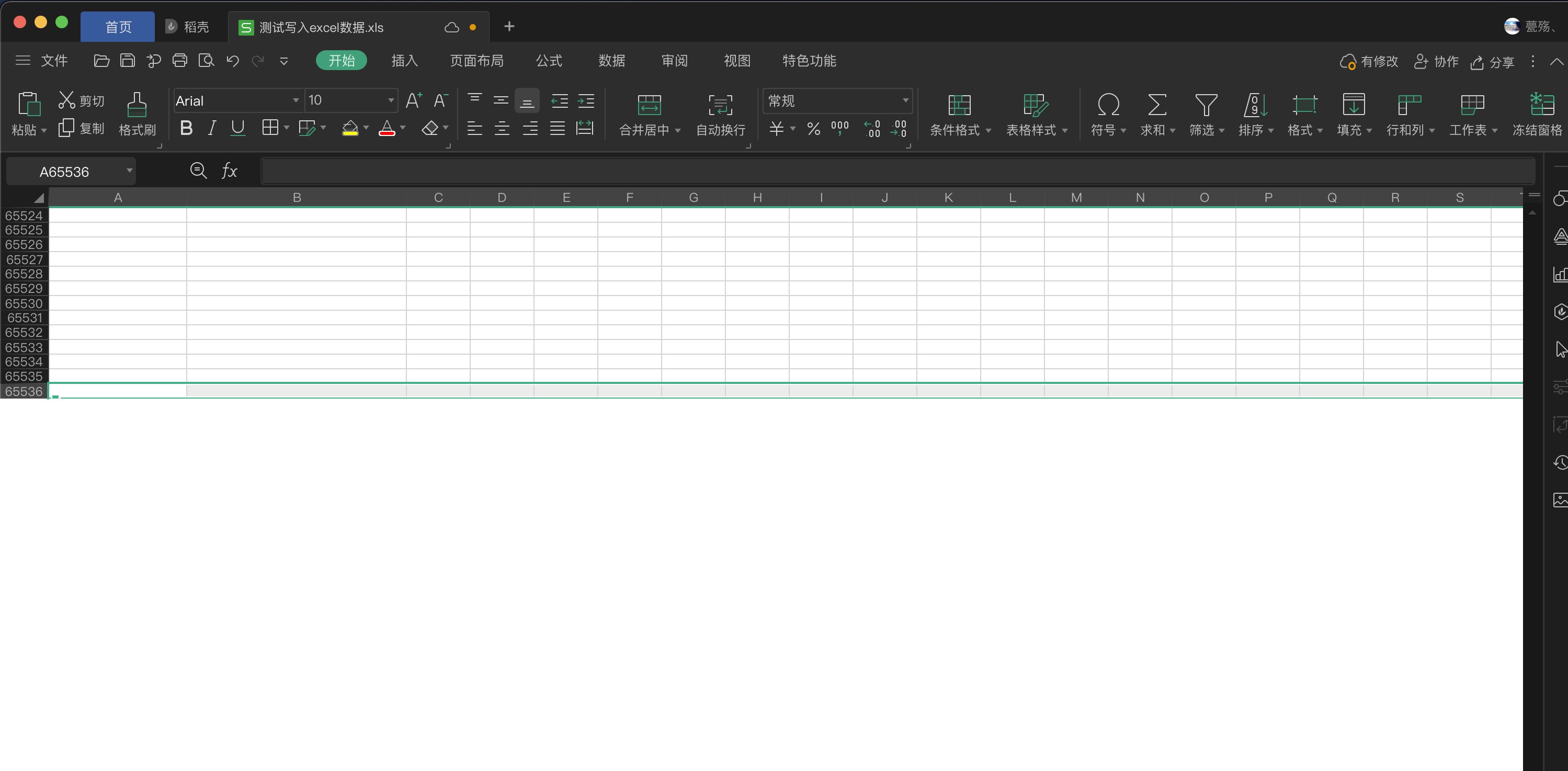Open the font size dropdown
Viewport: 1568px width, 771px height.
[391, 100]
